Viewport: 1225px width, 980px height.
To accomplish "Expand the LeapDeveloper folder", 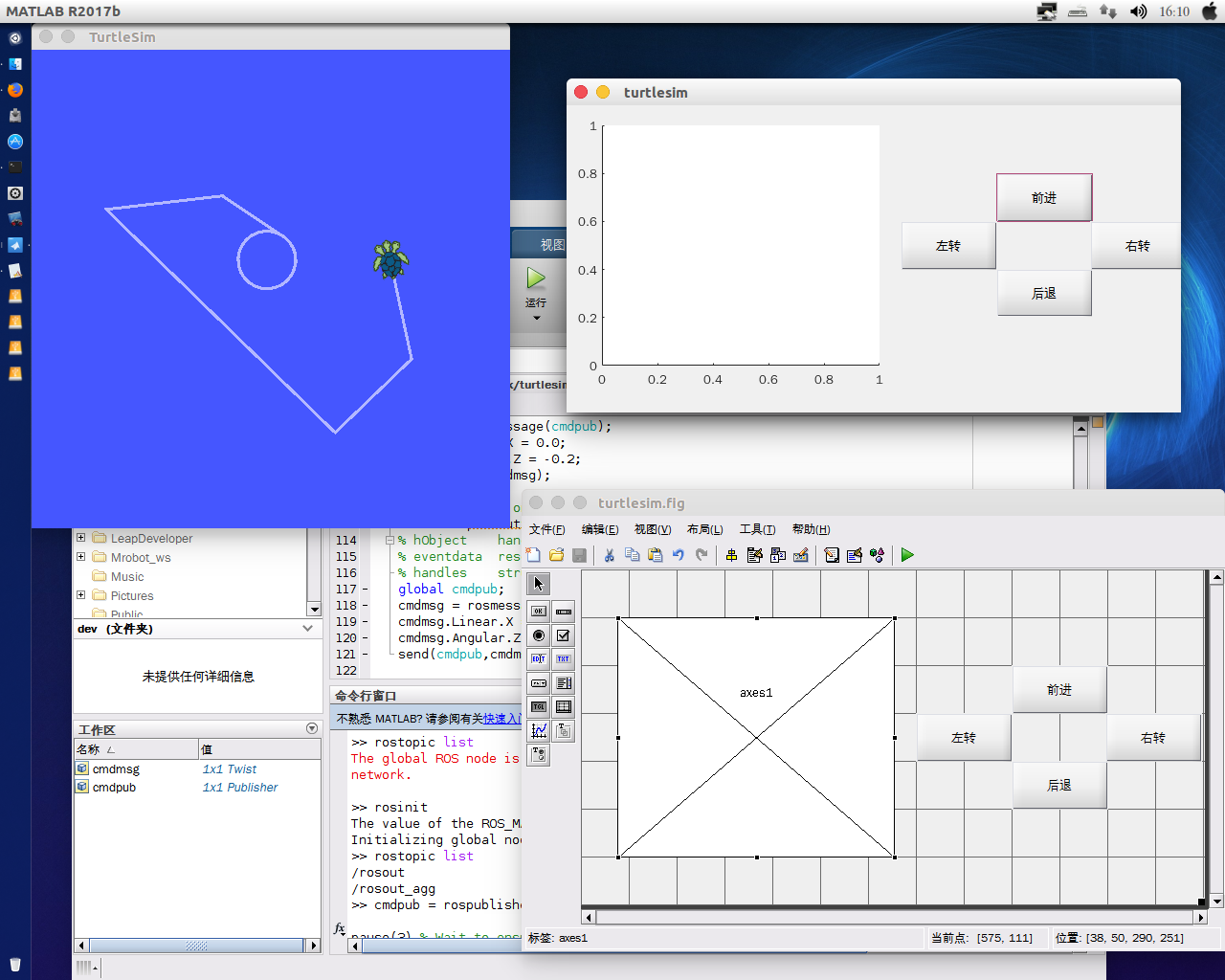I will [80, 538].
